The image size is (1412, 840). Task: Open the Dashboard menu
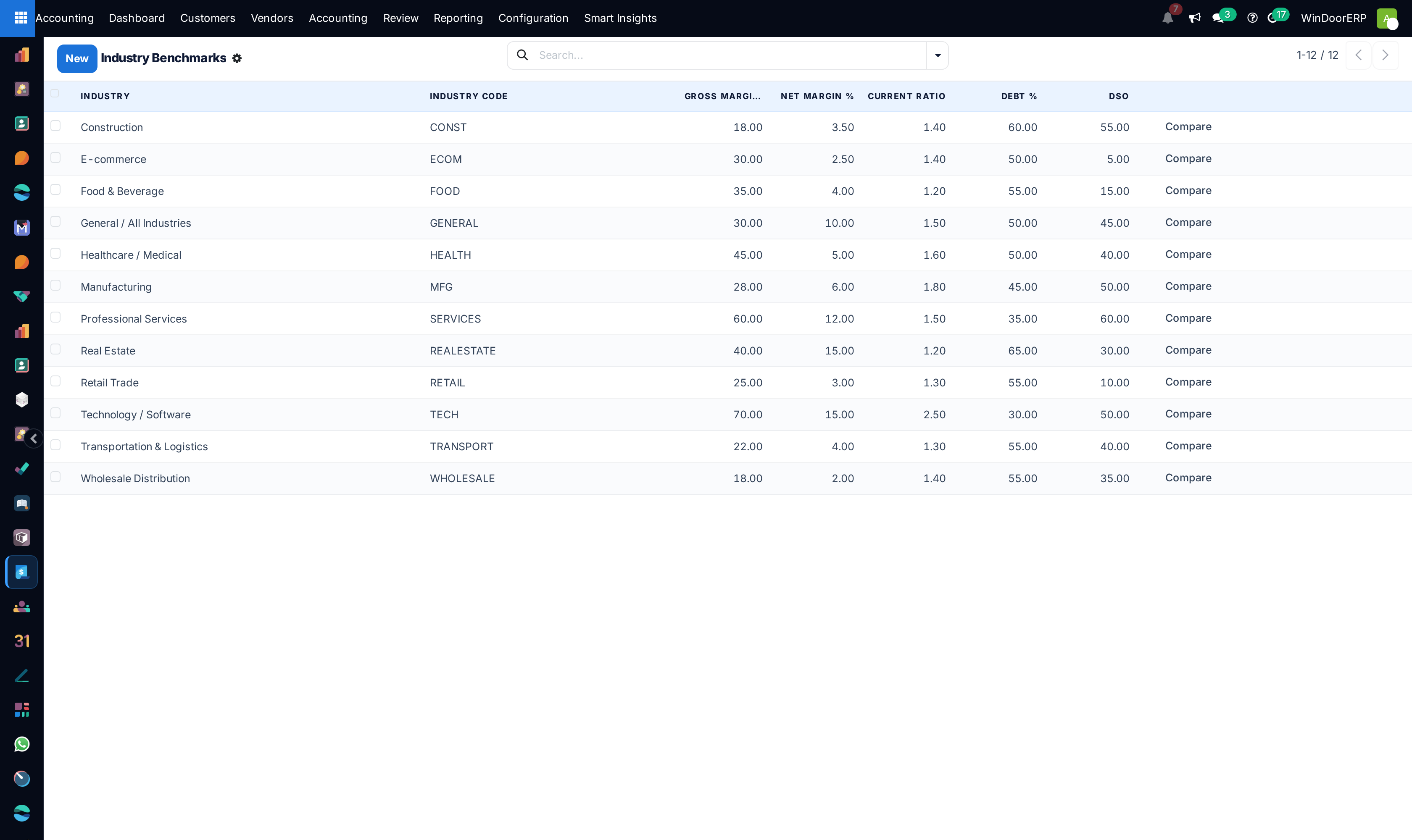[x=137, y=18]
